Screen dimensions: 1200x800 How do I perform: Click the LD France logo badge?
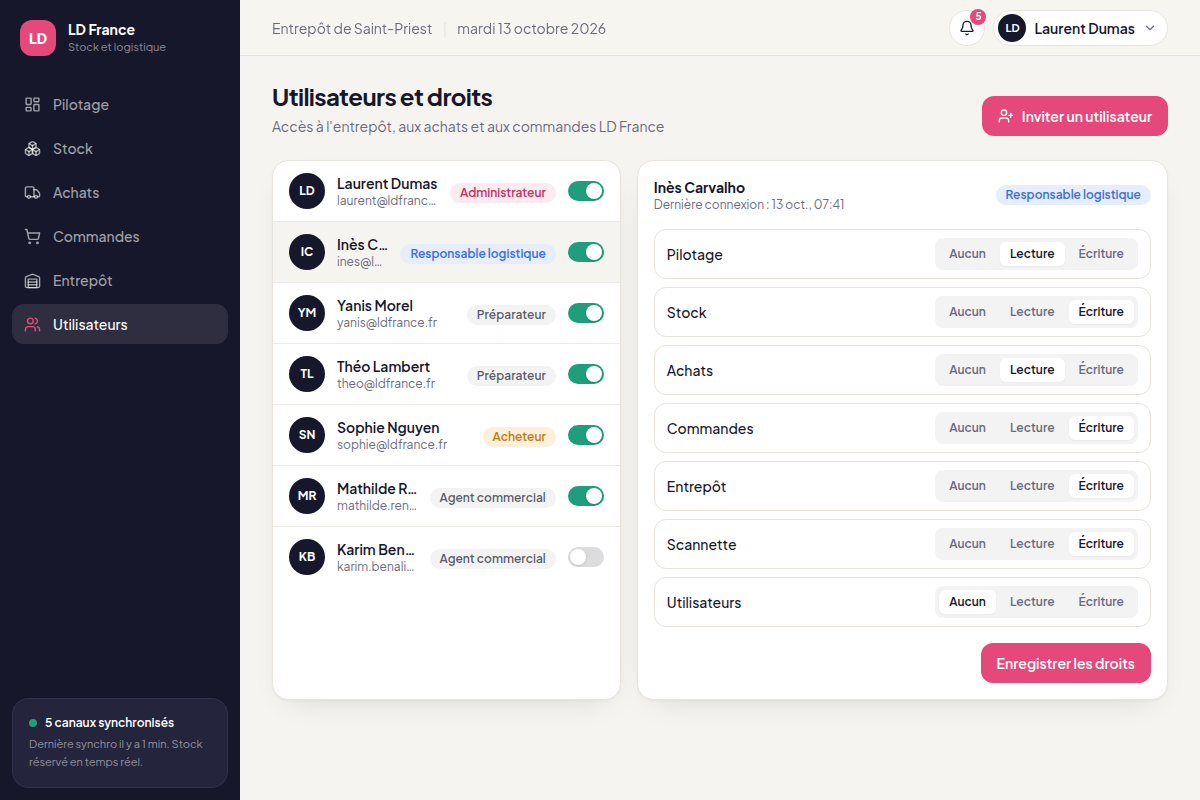(x=38, y=38)
